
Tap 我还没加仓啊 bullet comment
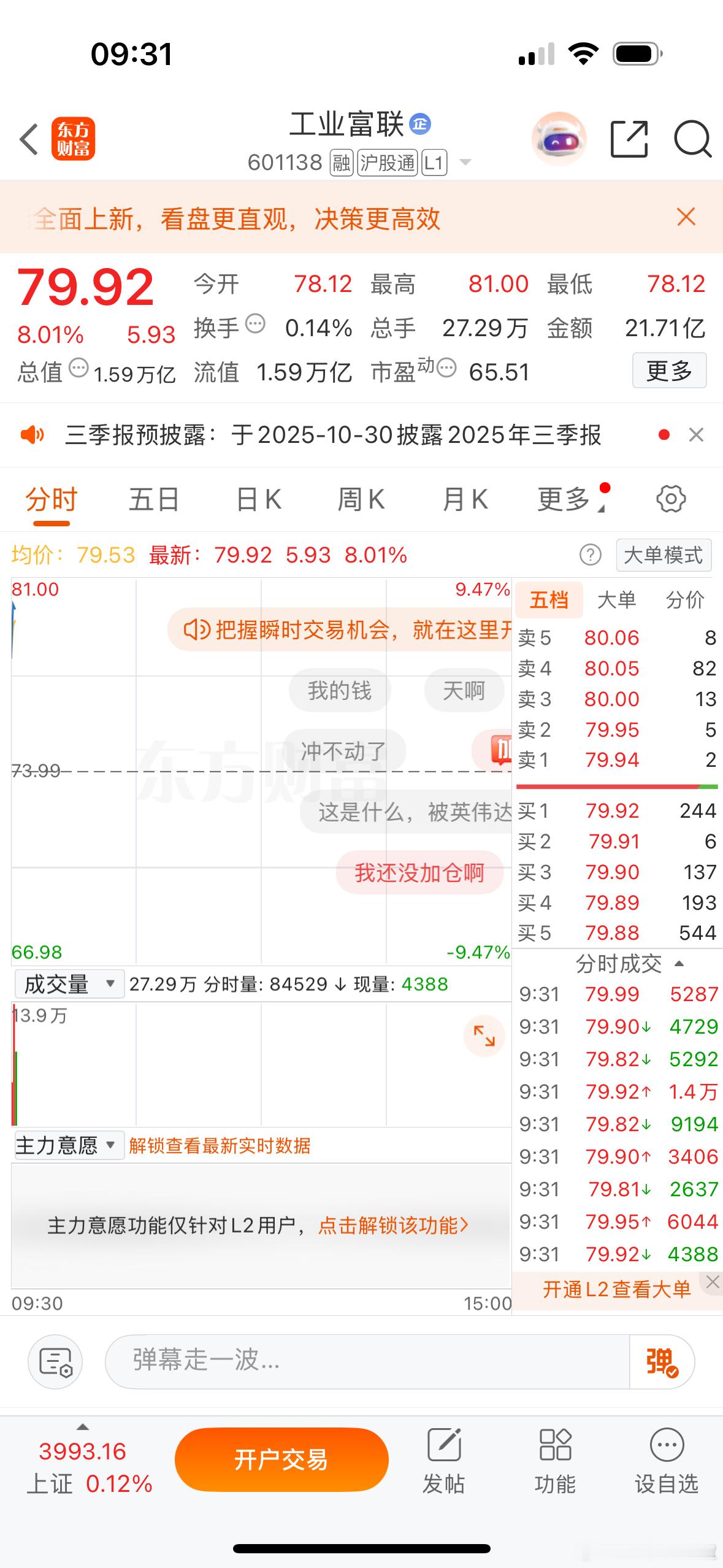point(419,872)
